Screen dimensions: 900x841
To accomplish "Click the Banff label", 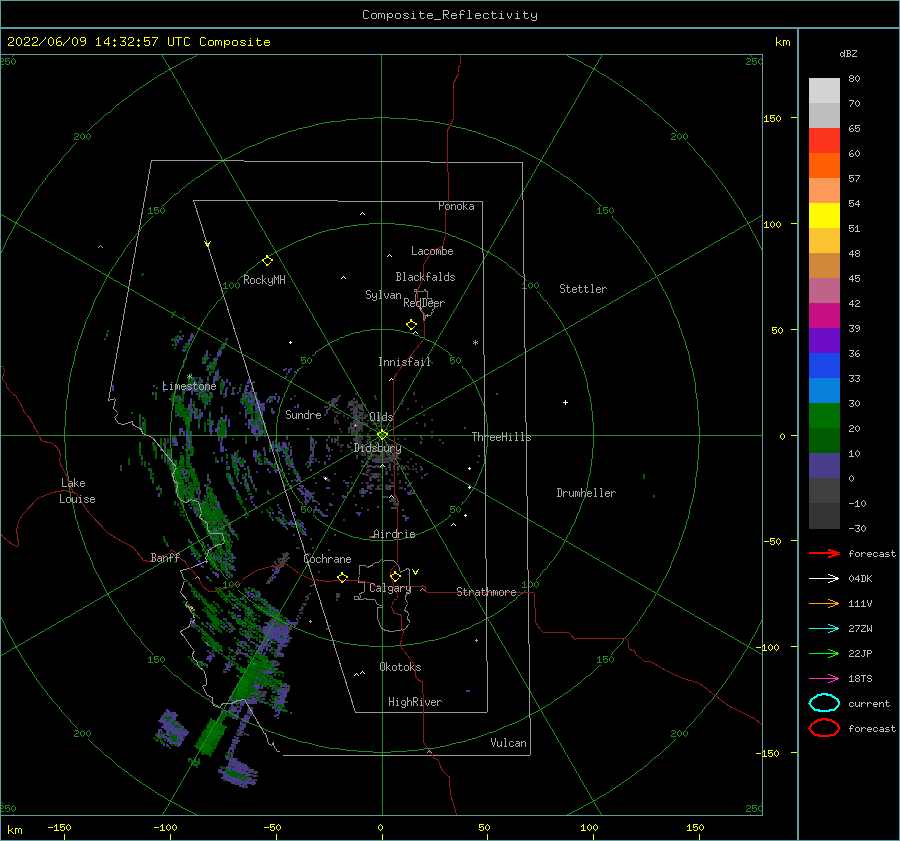I will tap(165, 557).
